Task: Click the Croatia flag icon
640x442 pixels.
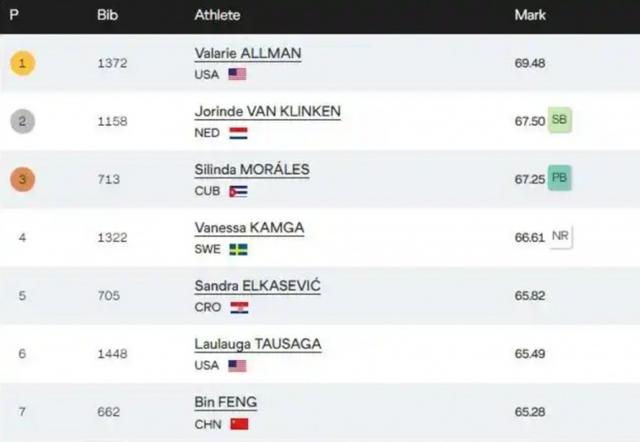Action: coord(239,308)
